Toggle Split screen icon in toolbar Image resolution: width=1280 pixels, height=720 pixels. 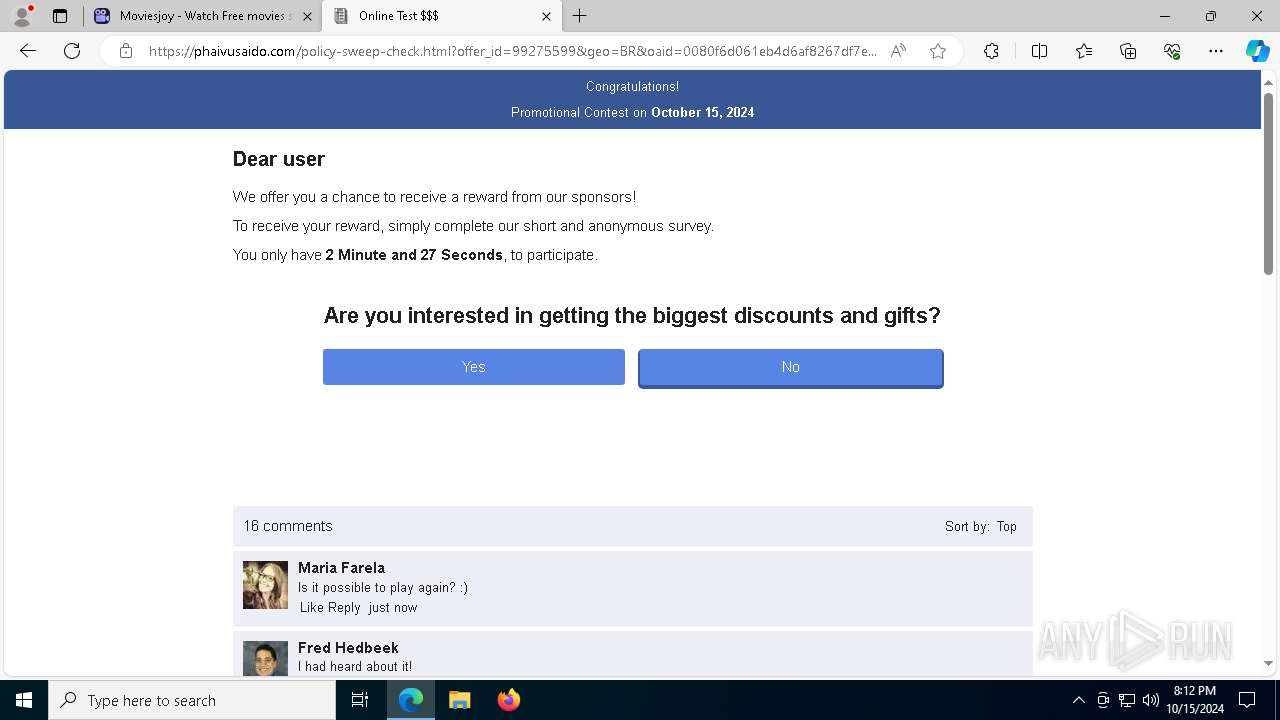pyautogui.click(x=1039, y=51)
